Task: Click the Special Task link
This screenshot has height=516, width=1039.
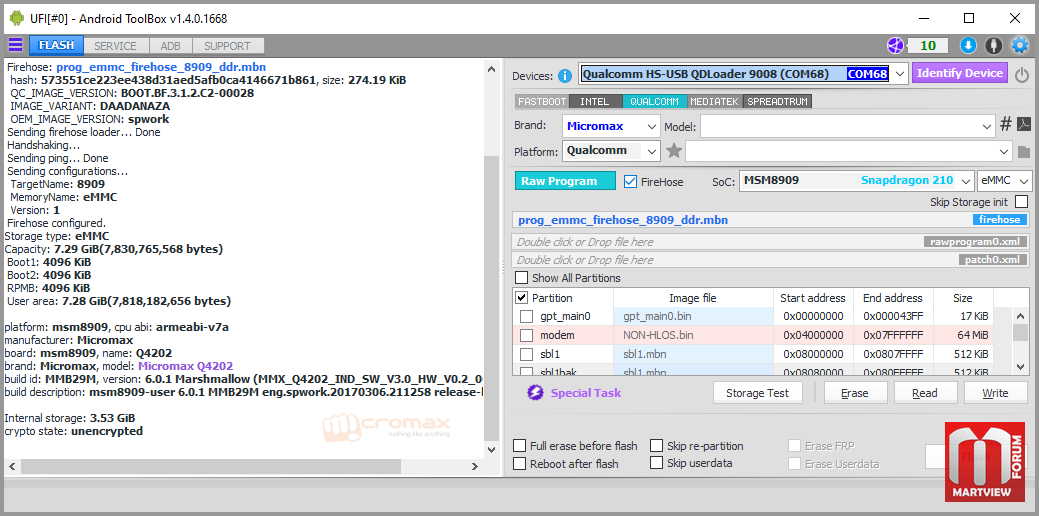Action: pos(586,393)
